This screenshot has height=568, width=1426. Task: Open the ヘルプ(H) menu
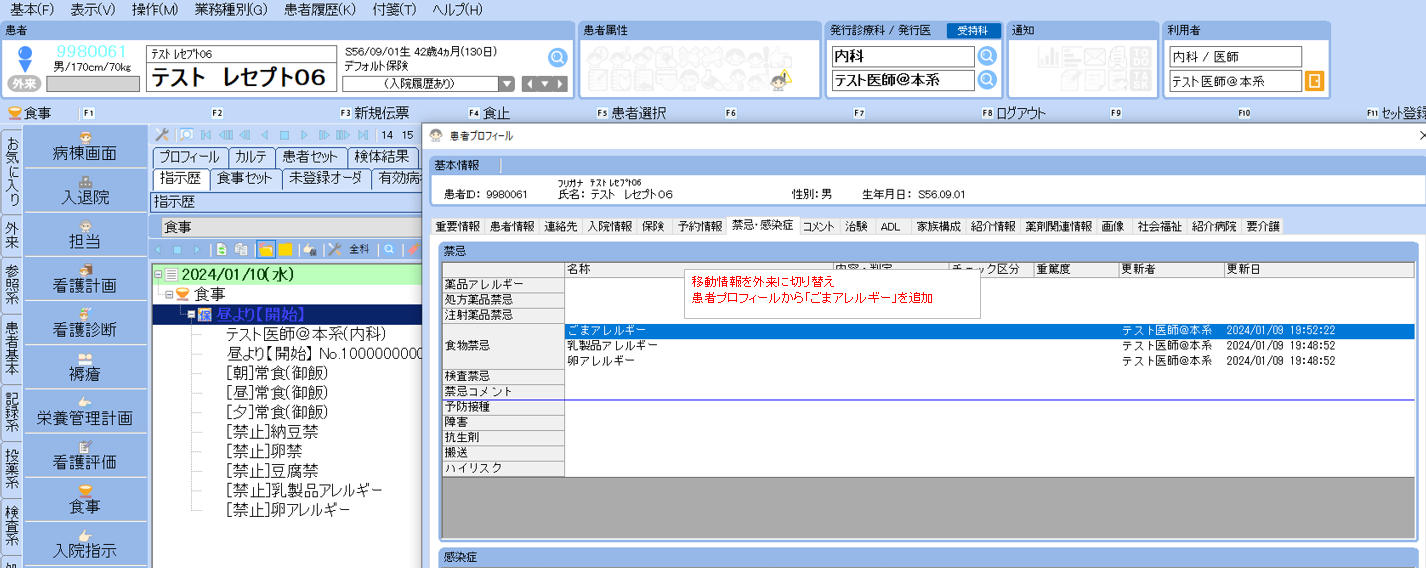tap(457, 9)
